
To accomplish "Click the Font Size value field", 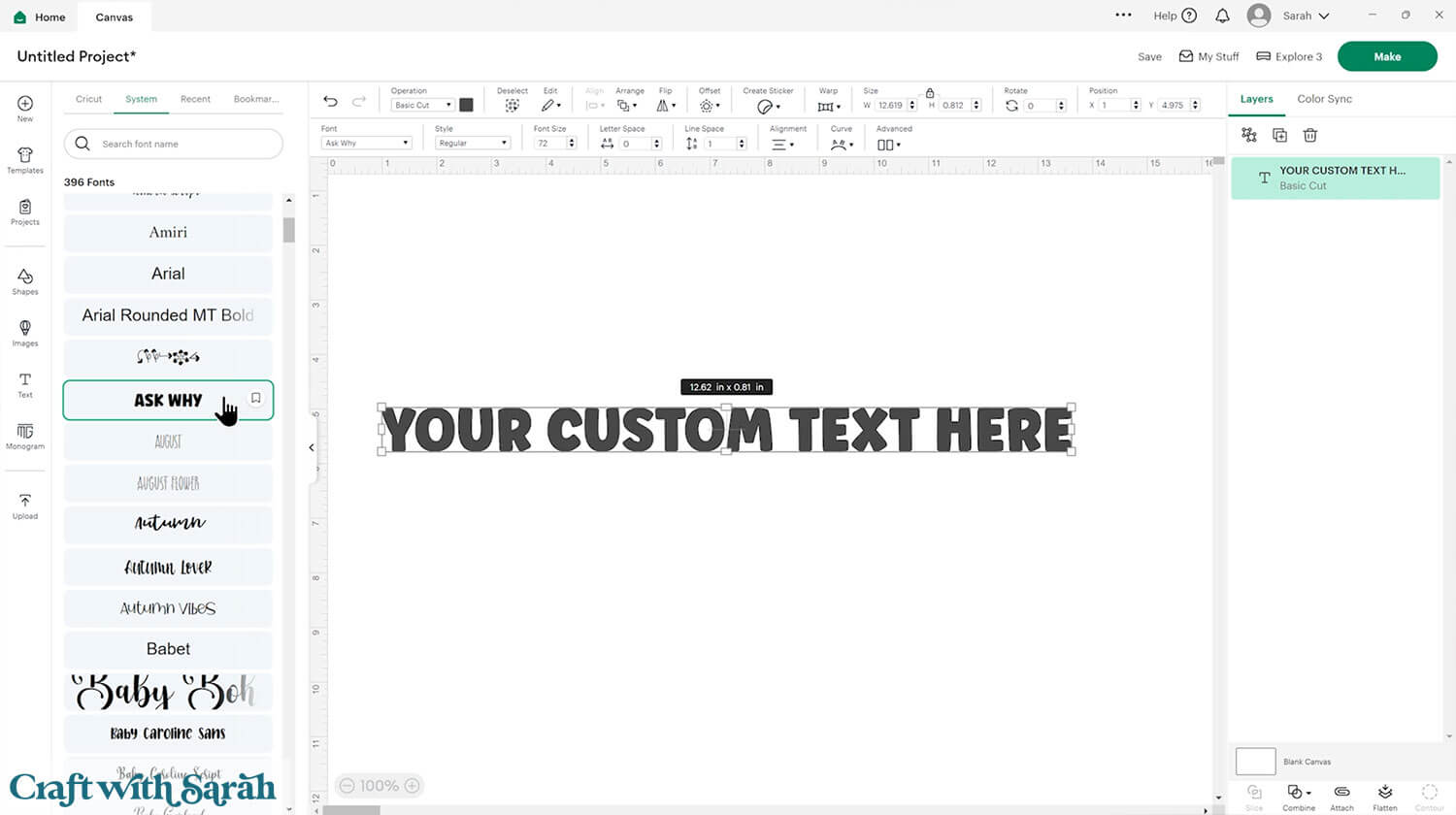I will 549,143.
